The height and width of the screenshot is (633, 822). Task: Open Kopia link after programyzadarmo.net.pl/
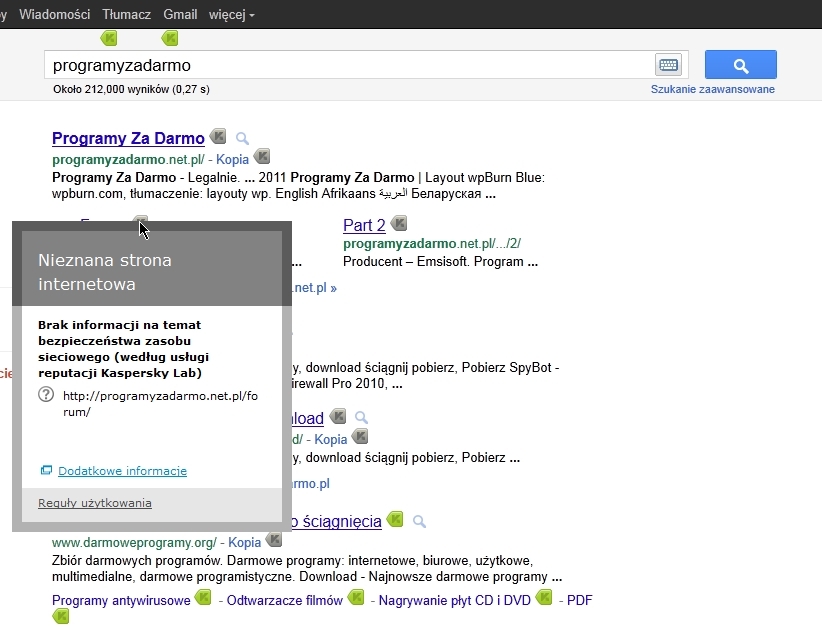coord(232,159)
